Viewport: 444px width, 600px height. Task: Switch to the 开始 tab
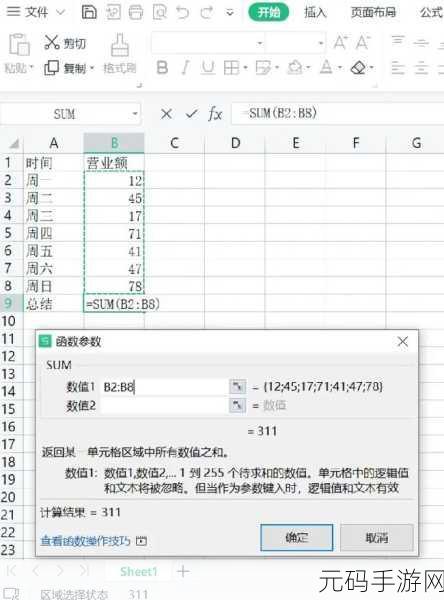268,12
